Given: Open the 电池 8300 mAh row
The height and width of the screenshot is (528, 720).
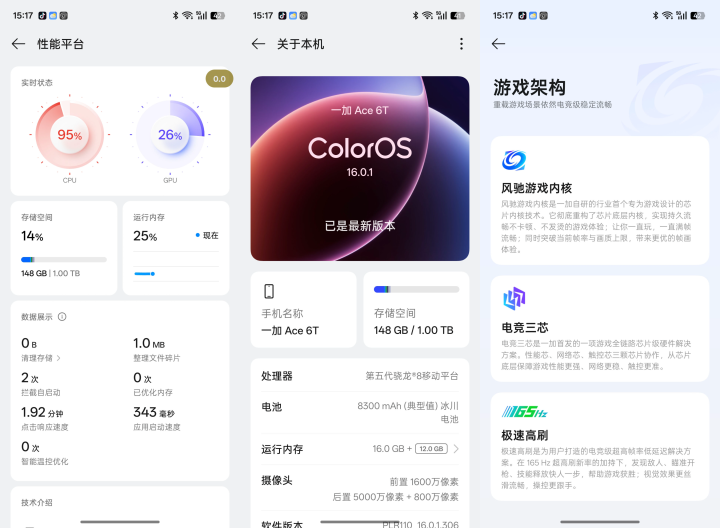Looking at the screenshot, I should tap(360, 412).
